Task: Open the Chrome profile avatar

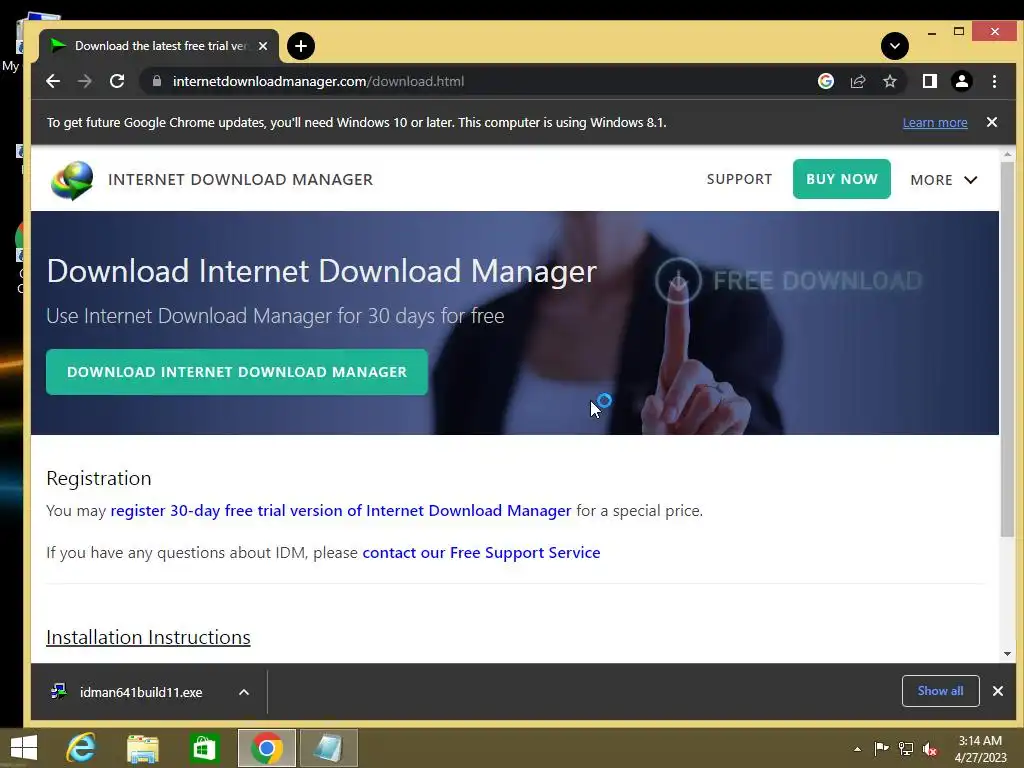Action: coord(961,81)
